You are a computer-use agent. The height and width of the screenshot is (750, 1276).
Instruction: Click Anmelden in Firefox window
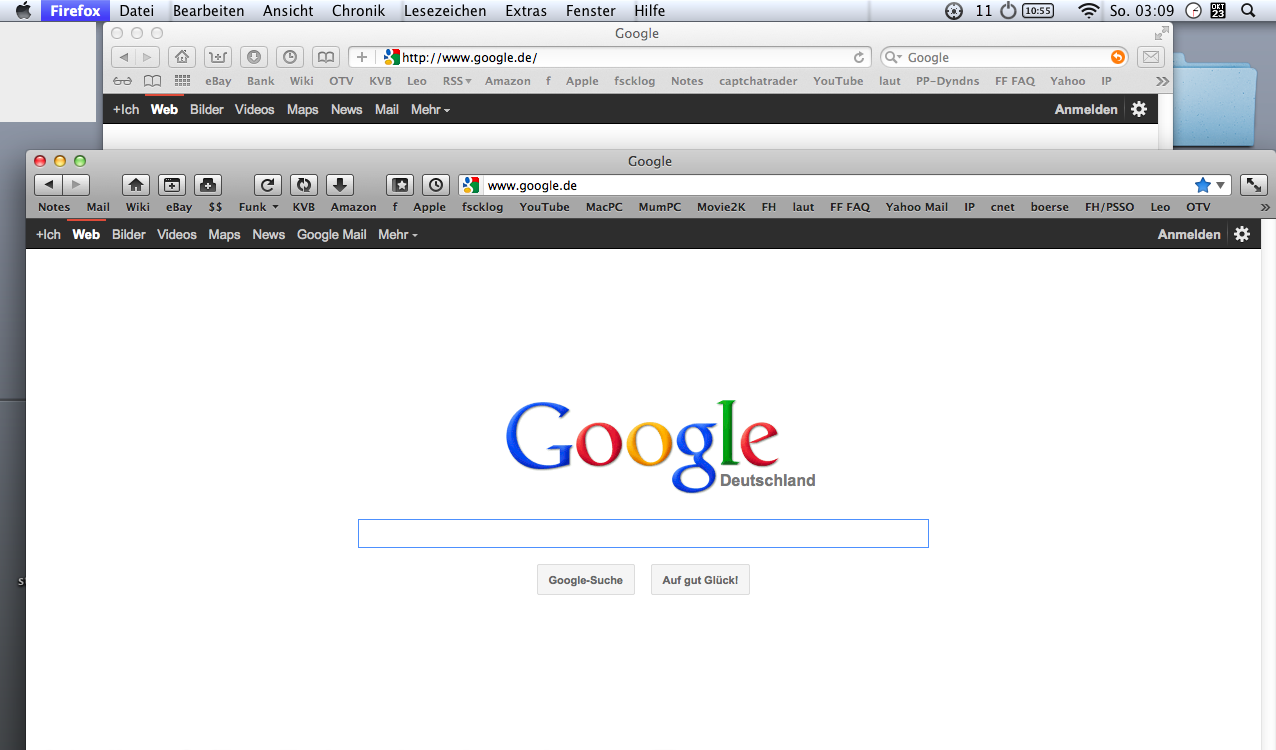coord(1189,234)
